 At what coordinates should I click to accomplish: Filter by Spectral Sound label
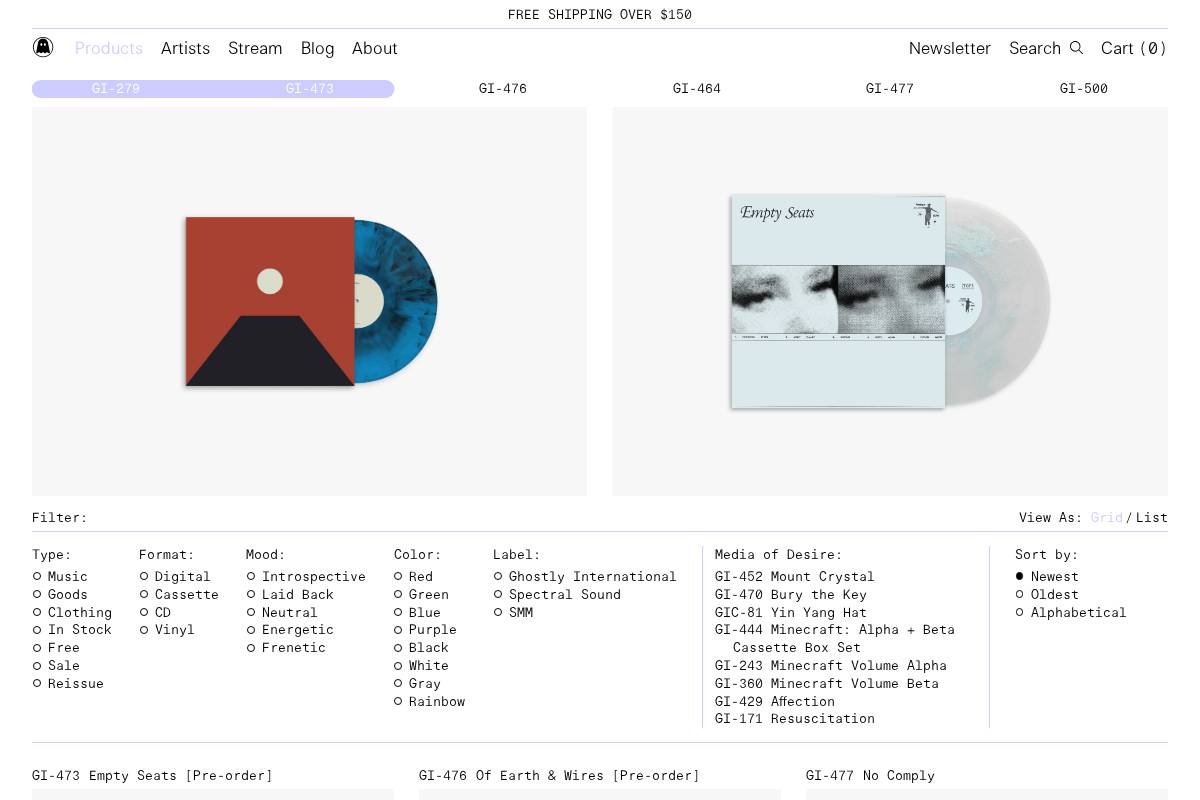click(557, 595)
